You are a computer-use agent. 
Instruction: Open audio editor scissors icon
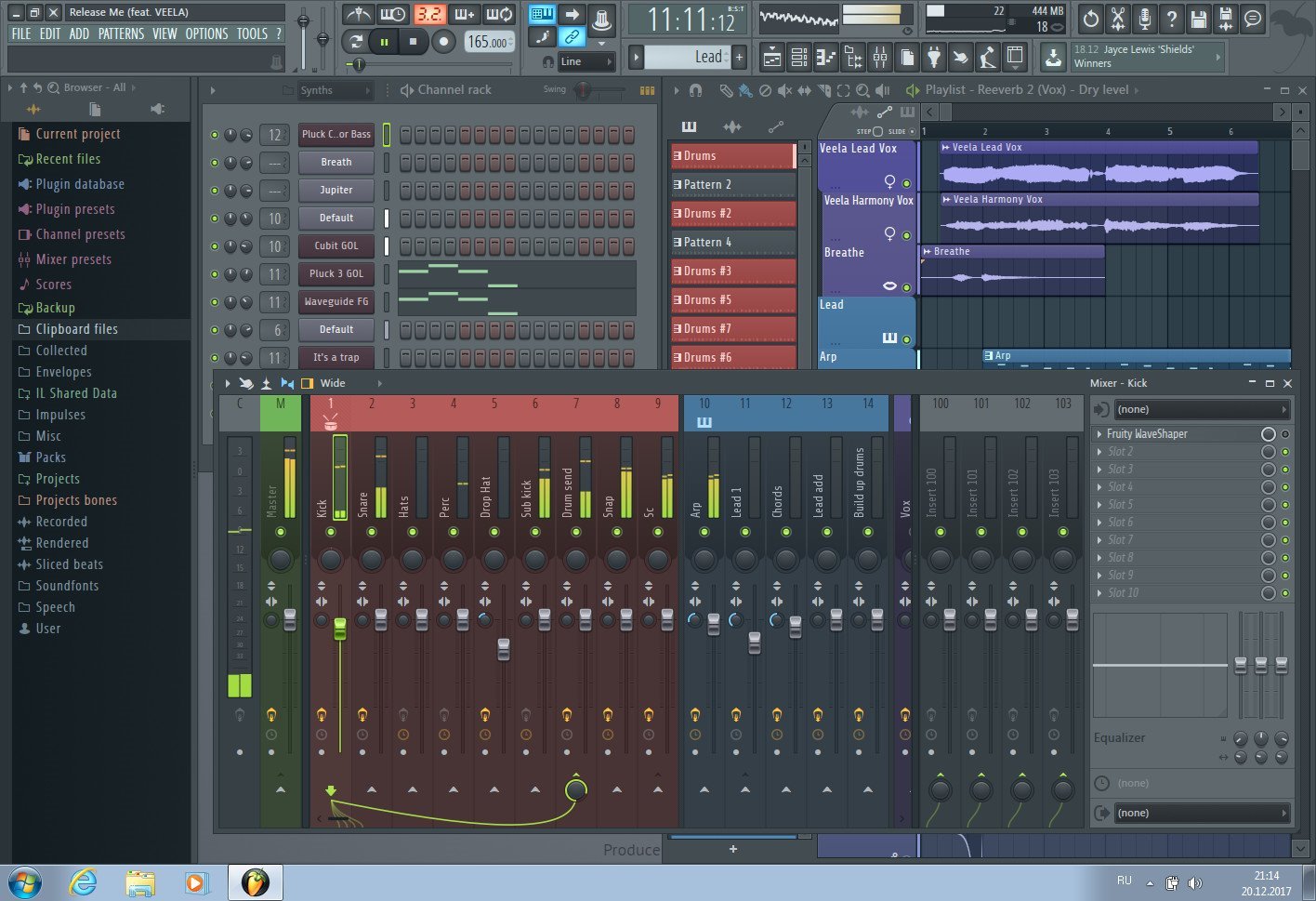[x=1118, y=18]
